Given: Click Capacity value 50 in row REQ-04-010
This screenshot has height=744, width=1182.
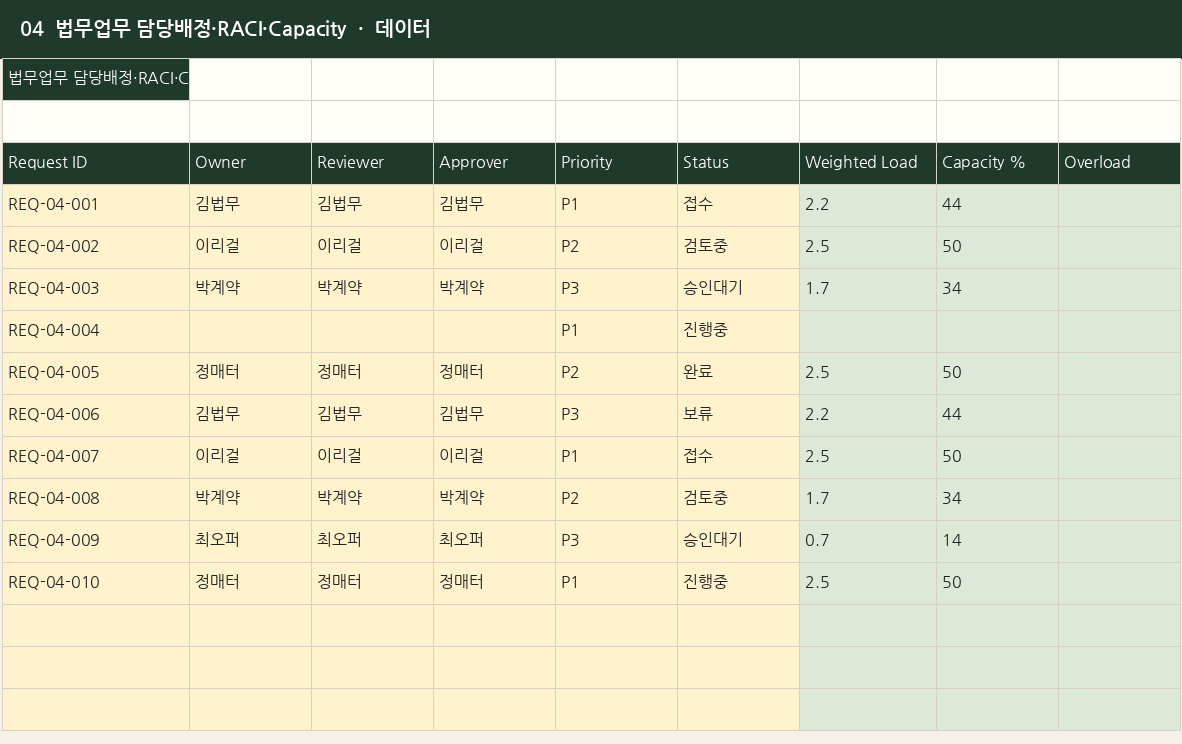Looking at the screenshot, I should click(997, 583).
